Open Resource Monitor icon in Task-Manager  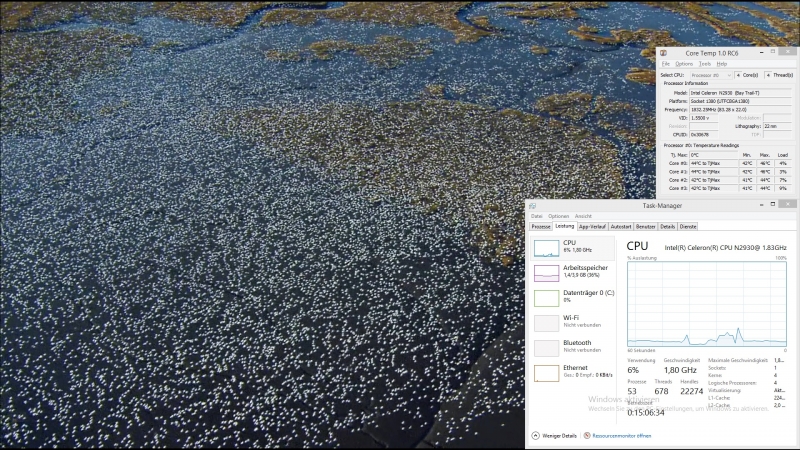coord(587,436)
